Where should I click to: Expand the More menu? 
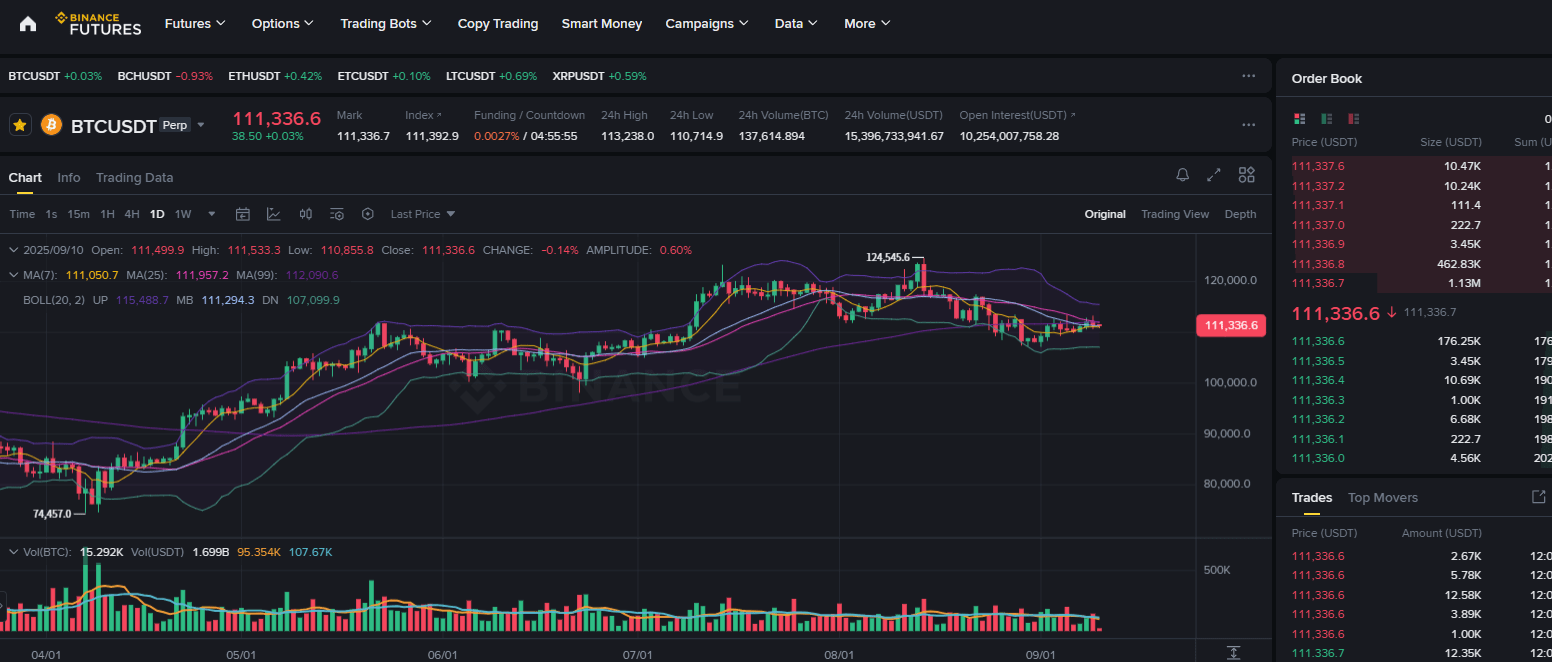click(867, 24)
